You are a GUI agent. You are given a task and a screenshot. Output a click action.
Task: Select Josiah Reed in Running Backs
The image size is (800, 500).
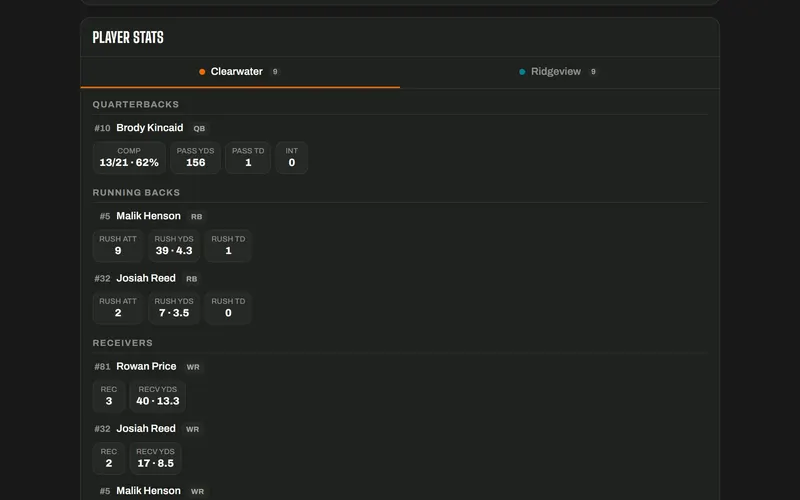pos(146,279)
